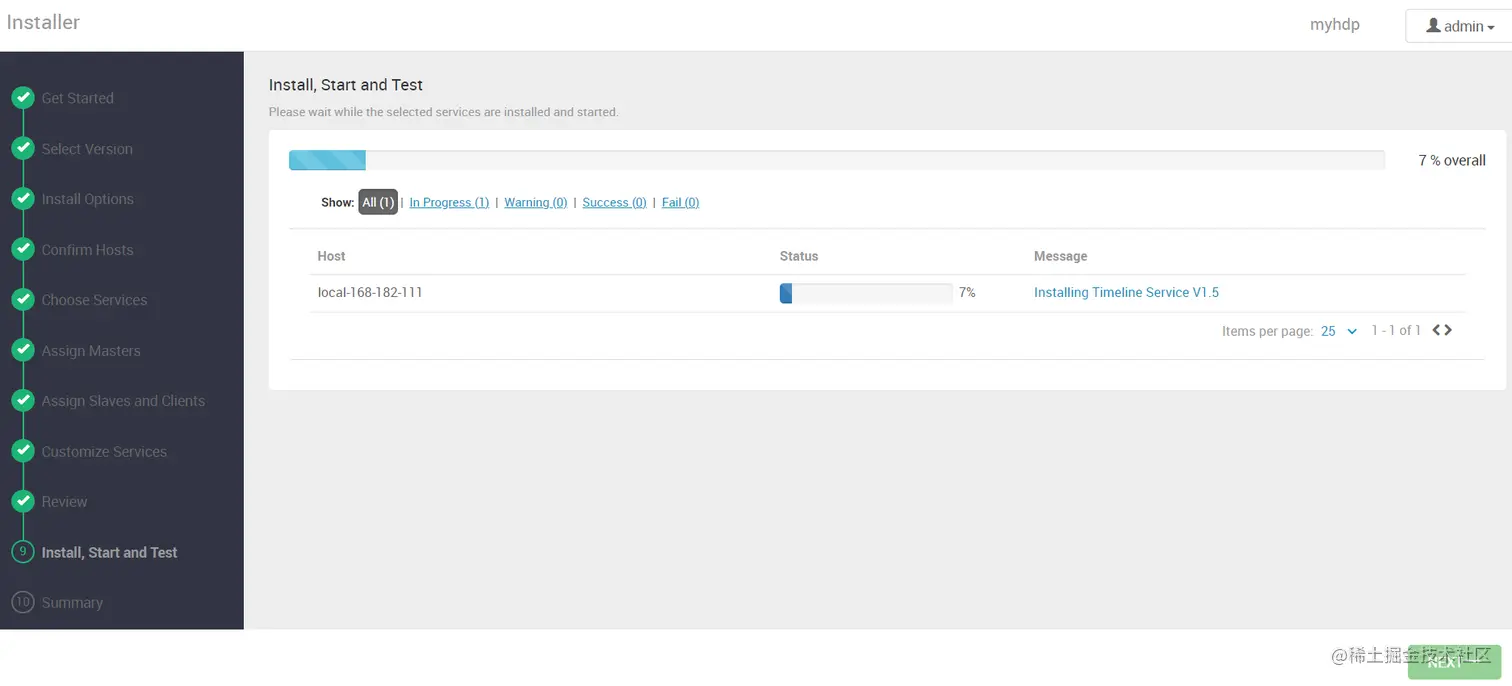Filter hosts by In Progress (1)
The width and height of the screenshot is (1512, 686).
(449, 202)
